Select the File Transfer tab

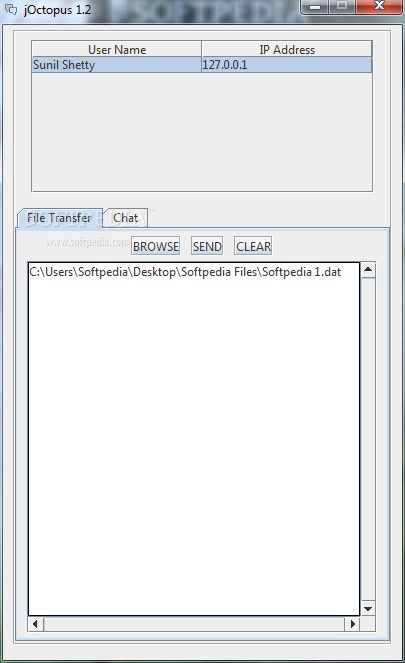point(60,218)
